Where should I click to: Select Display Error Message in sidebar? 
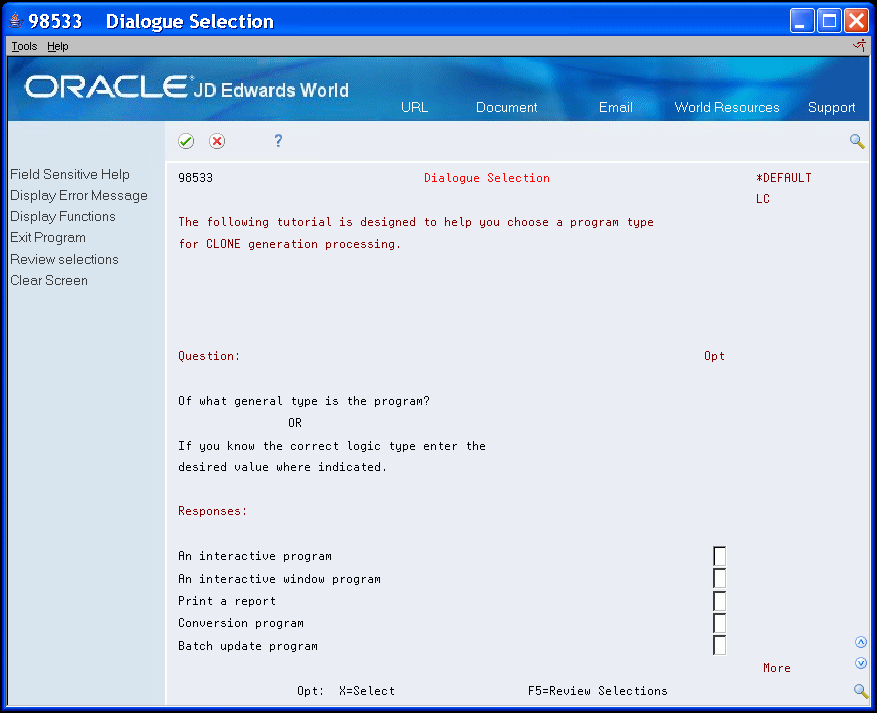(x=79, y=196)
